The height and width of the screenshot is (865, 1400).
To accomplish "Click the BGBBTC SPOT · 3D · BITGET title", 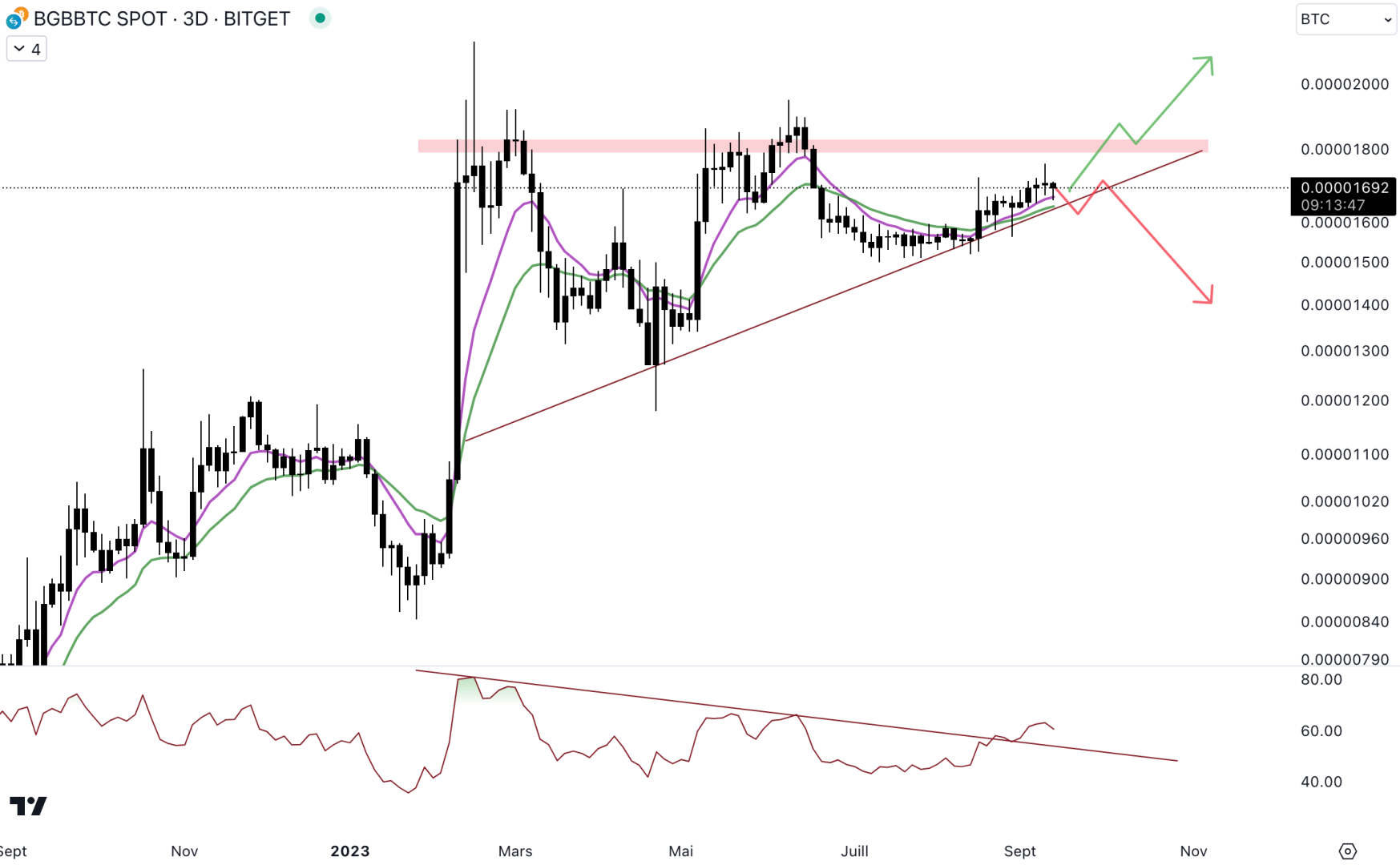I will click(x=162, y=18).
